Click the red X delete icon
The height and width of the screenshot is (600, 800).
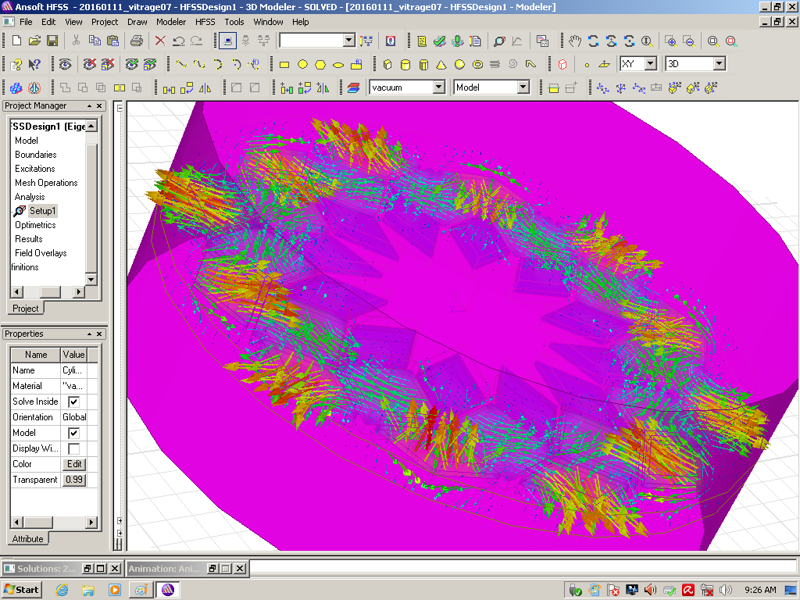tap(159, 41)
